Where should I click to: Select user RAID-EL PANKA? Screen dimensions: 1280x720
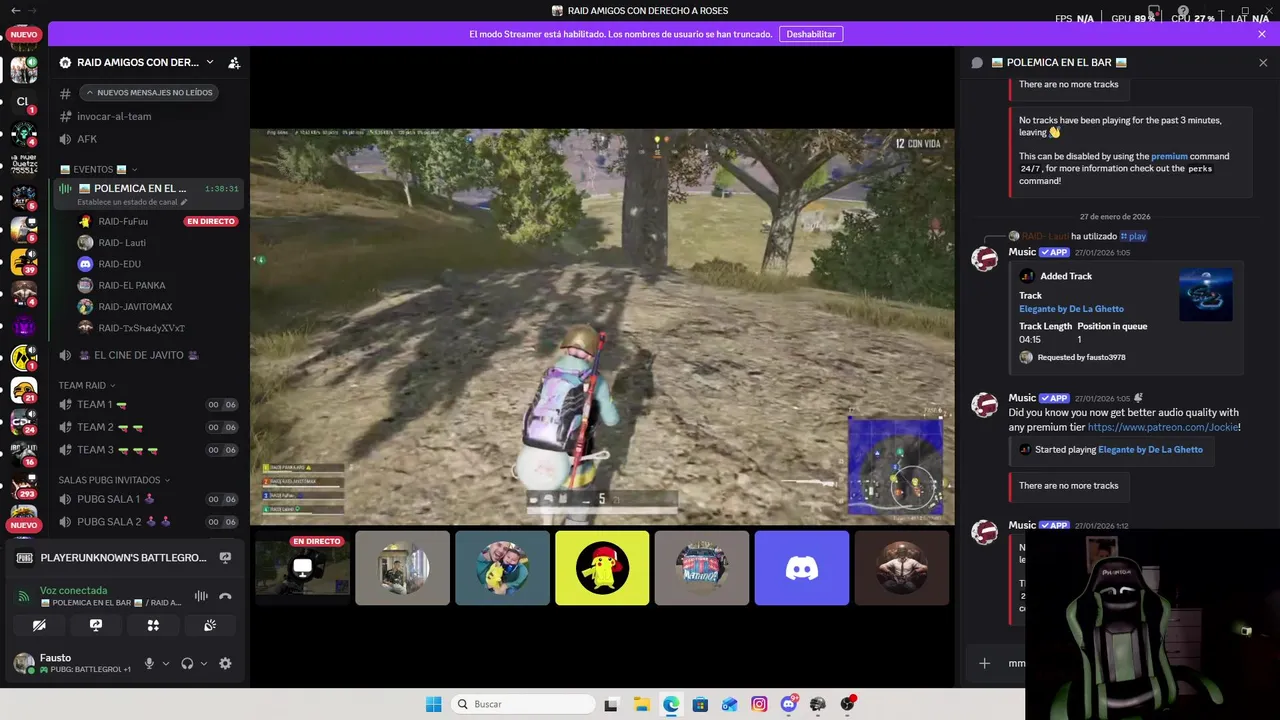click(132, 285)
